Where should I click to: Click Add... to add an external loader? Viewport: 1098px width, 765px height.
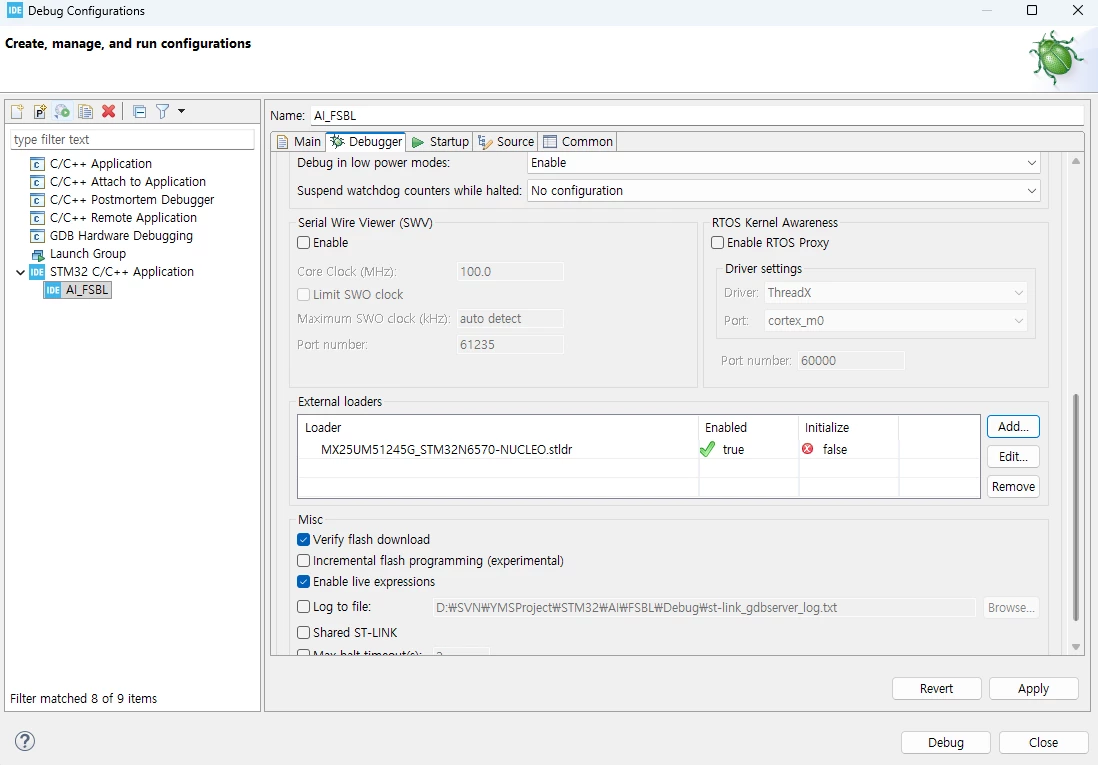1013,427
